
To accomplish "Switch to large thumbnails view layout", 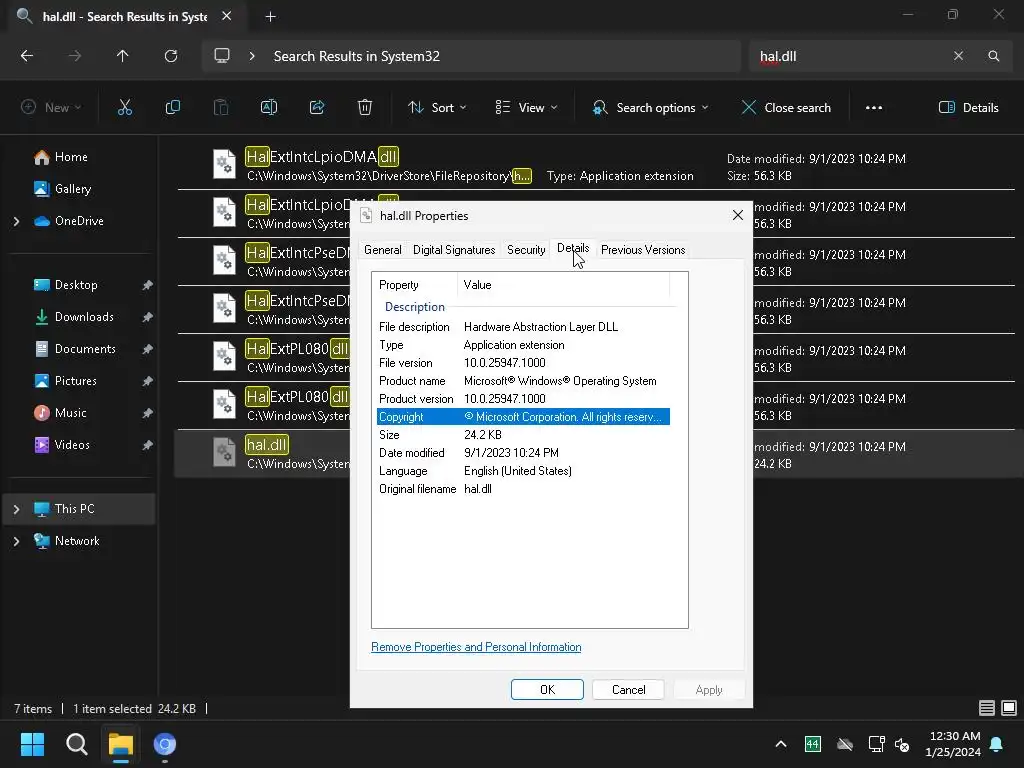I will pos(1009,708).
